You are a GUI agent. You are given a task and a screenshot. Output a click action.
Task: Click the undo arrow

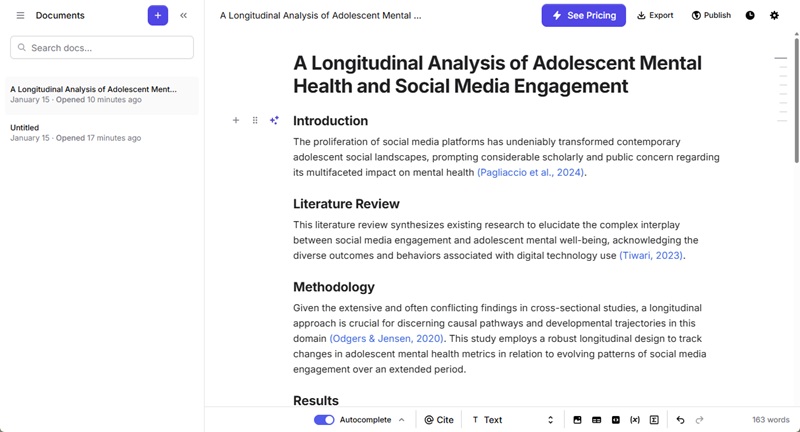pyautogui.click(x=680, y=420)
